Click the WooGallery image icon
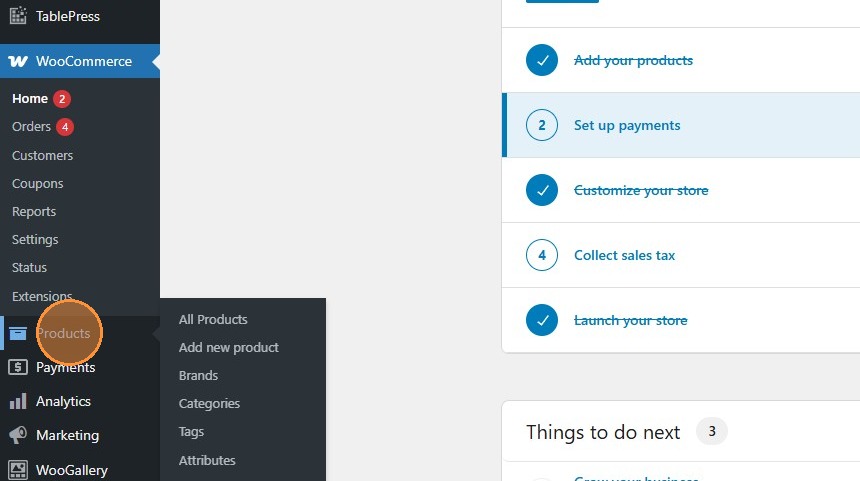860x481 pixels. pos(18,469)
